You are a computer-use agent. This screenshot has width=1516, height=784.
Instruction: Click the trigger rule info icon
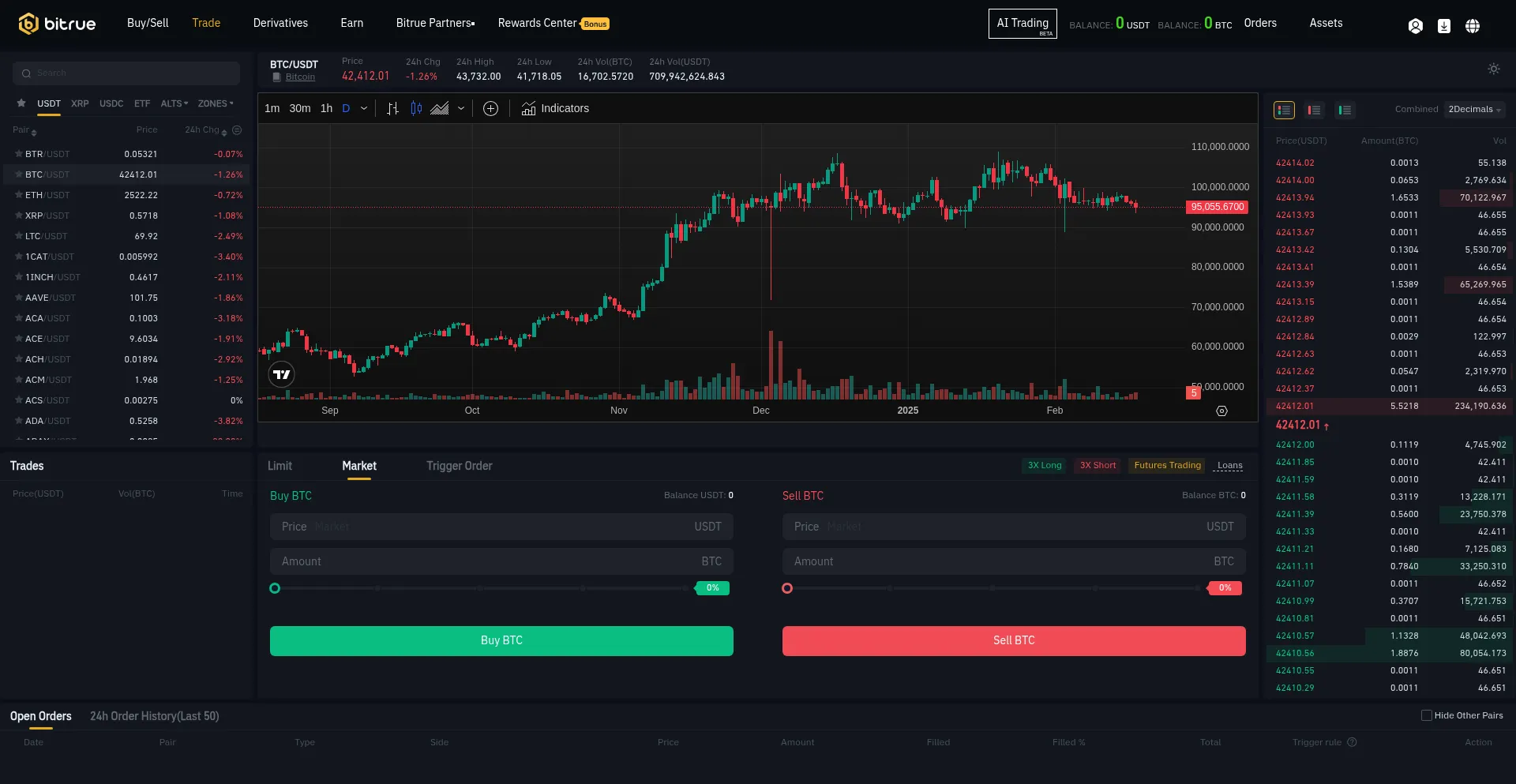click(x=1352, y=742)
